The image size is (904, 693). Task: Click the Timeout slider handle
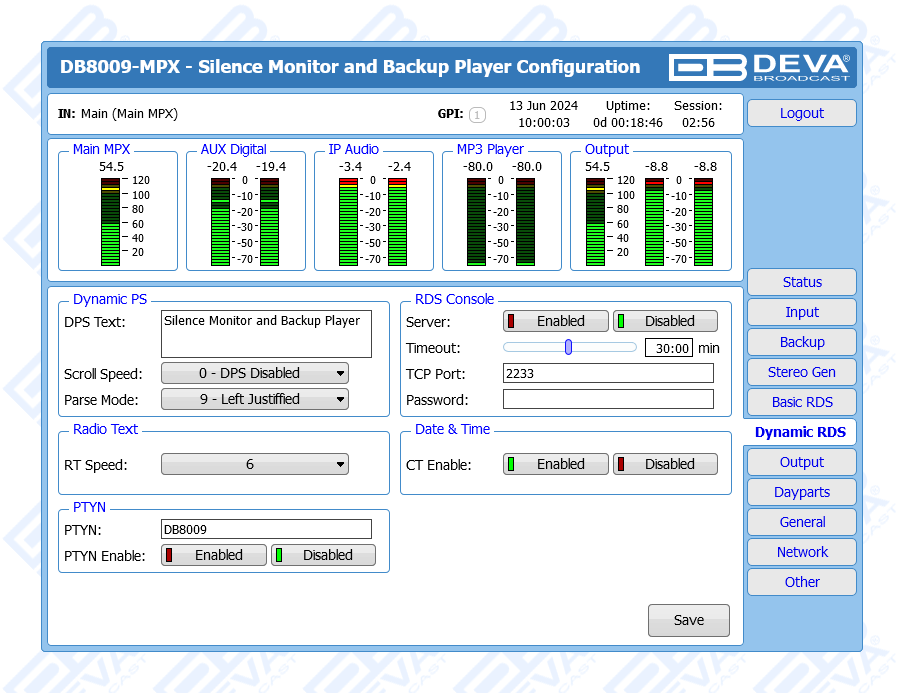point(568,347)
